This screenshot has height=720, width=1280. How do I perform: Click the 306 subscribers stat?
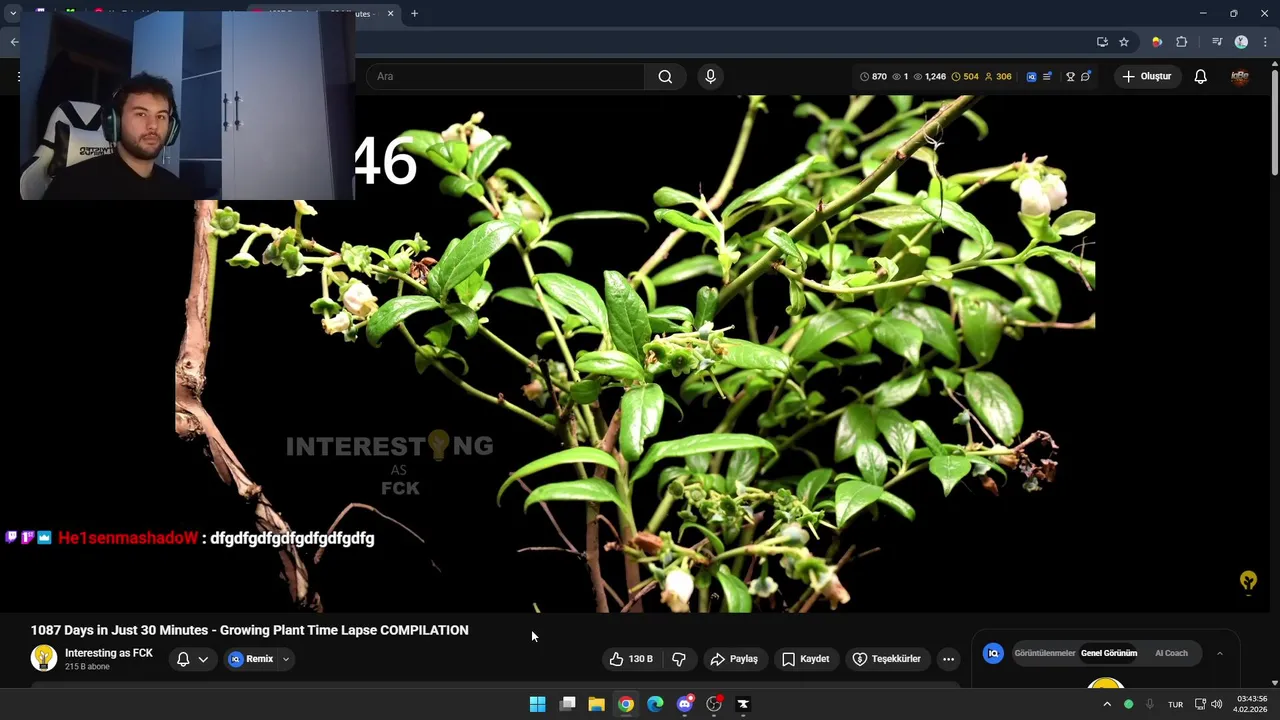(x=998, y=77)
